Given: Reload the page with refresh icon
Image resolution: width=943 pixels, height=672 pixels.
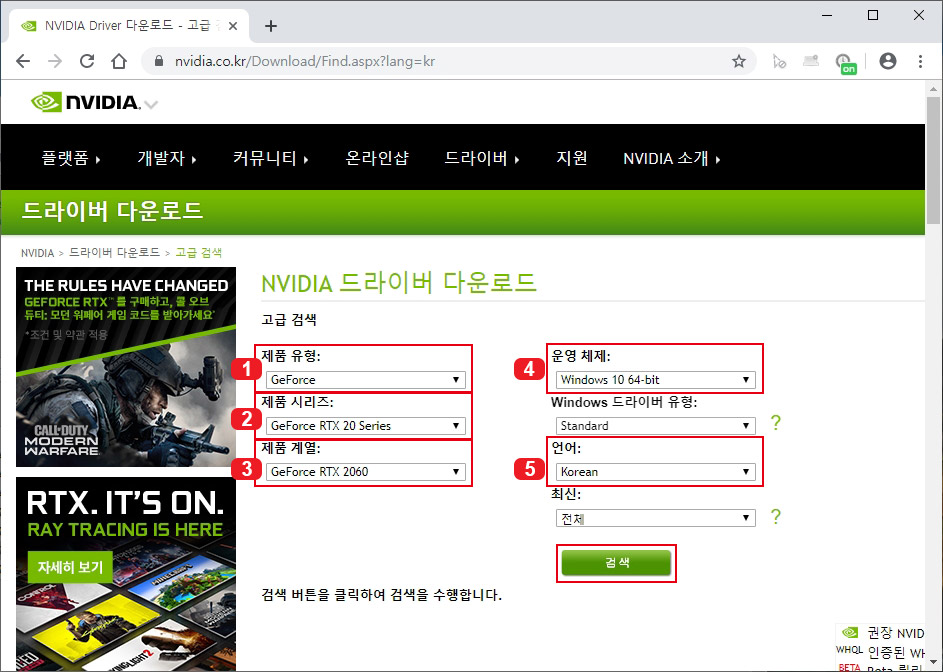Looking at the screenshot, I should point(87,61).
